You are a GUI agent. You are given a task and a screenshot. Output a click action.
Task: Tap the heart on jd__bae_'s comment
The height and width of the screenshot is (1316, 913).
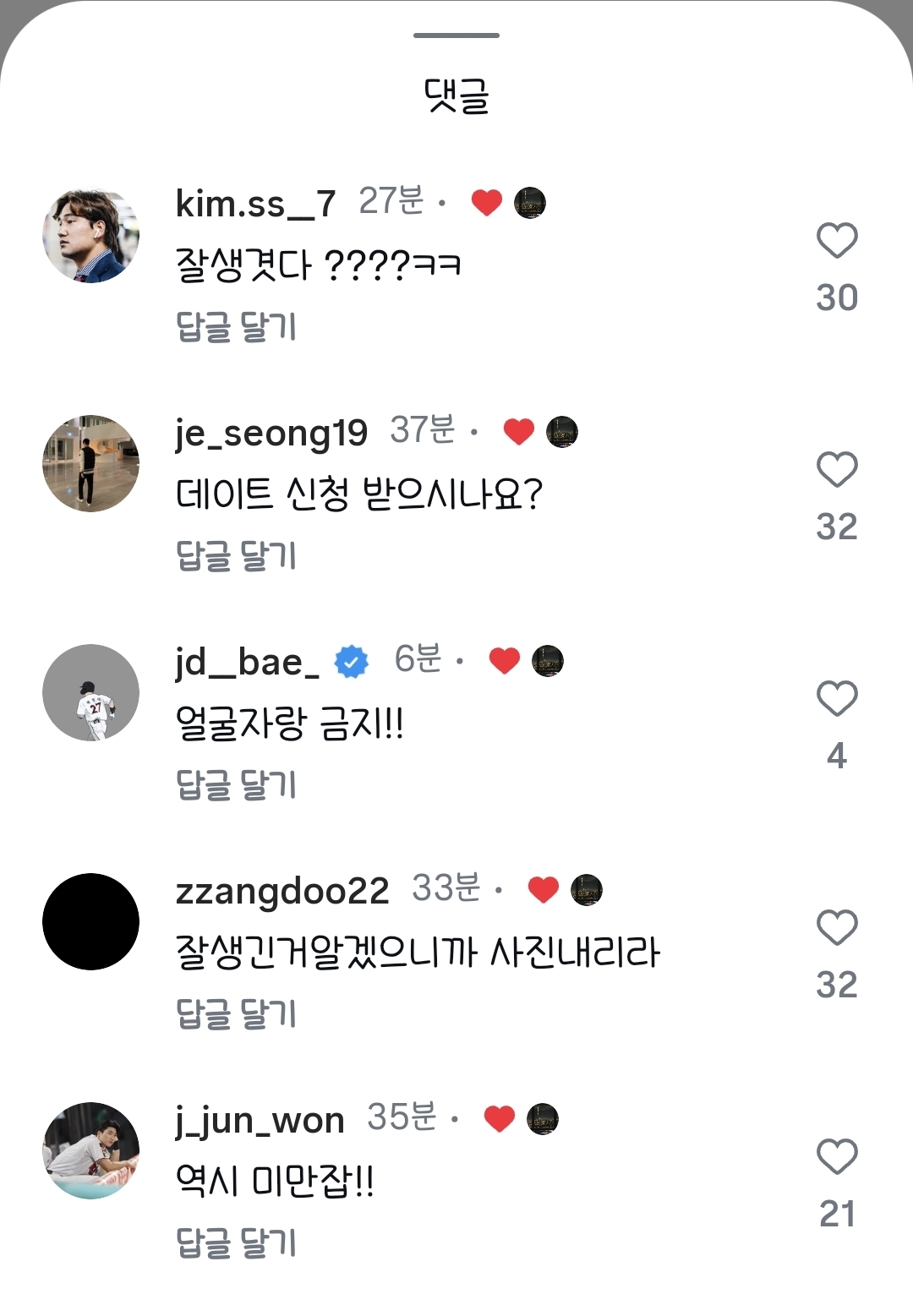837,698
